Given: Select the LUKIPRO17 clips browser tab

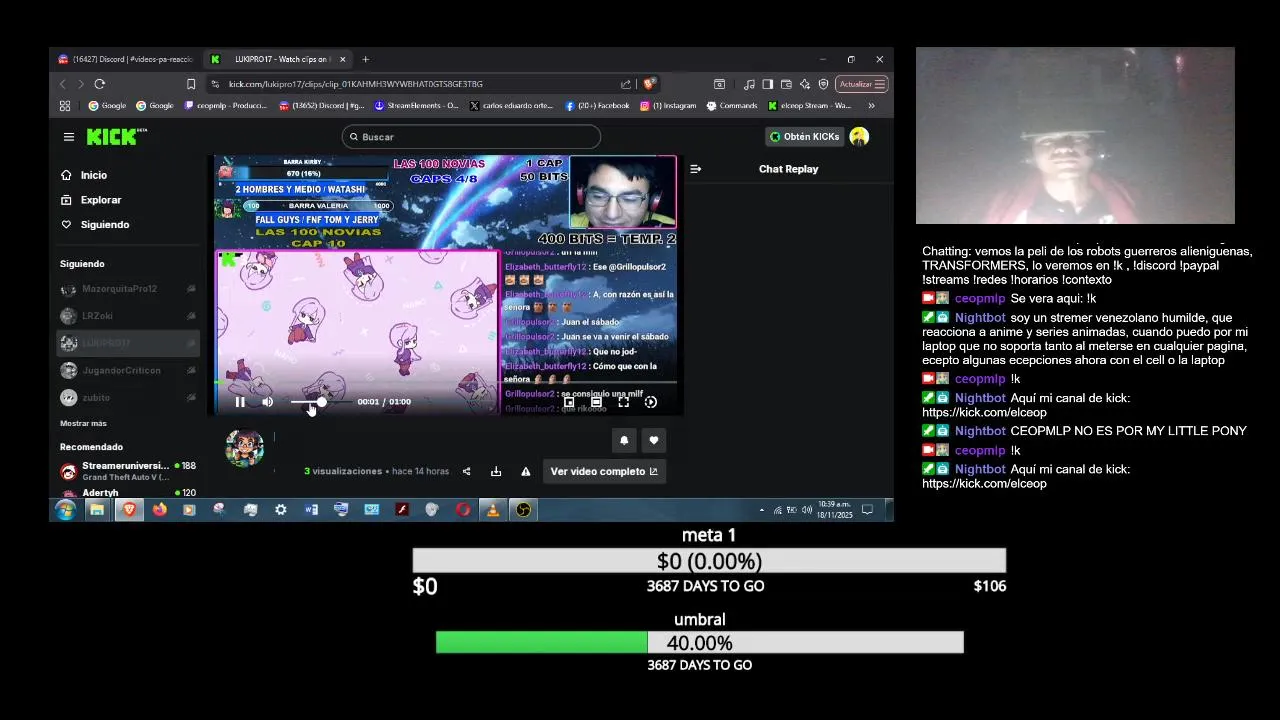Looking at the screenshot, I should 278,59.
